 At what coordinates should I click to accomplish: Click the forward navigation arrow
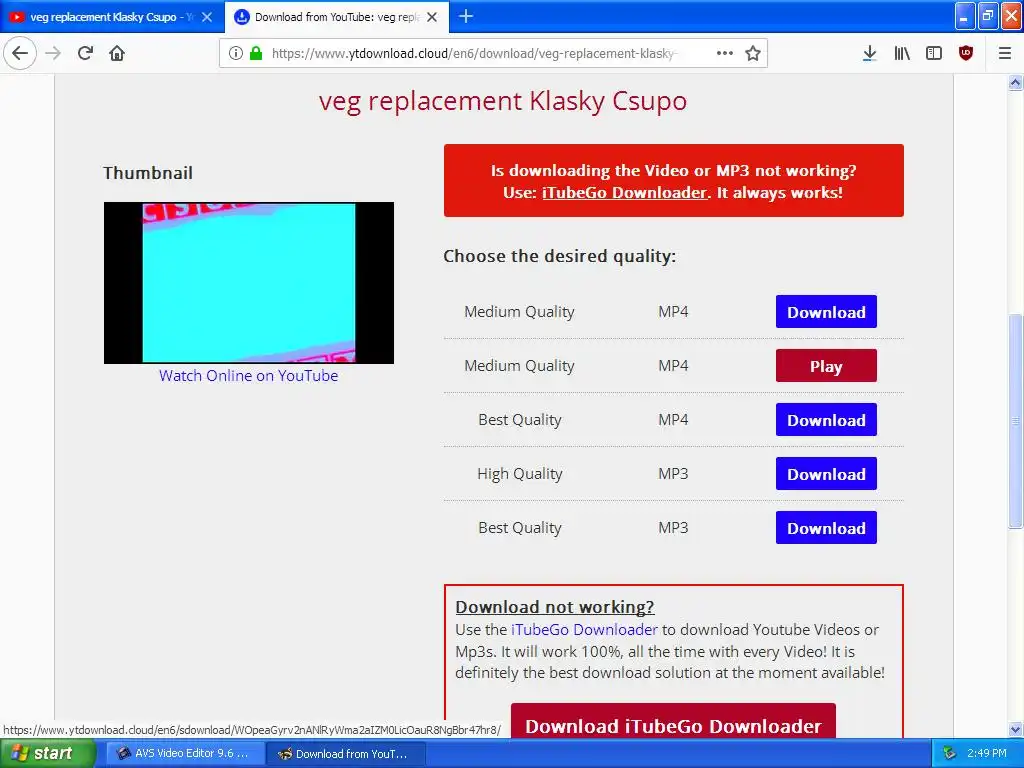(x=53, y=54)
